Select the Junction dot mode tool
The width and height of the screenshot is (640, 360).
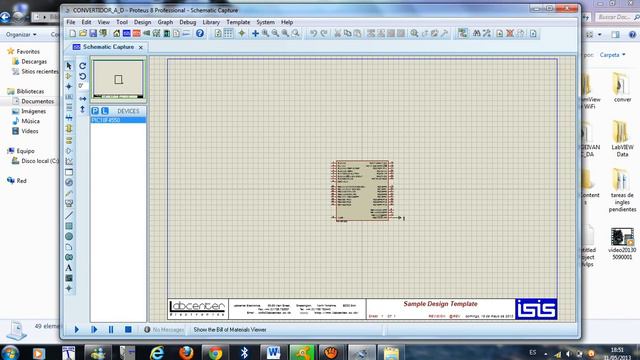point(69,87)
